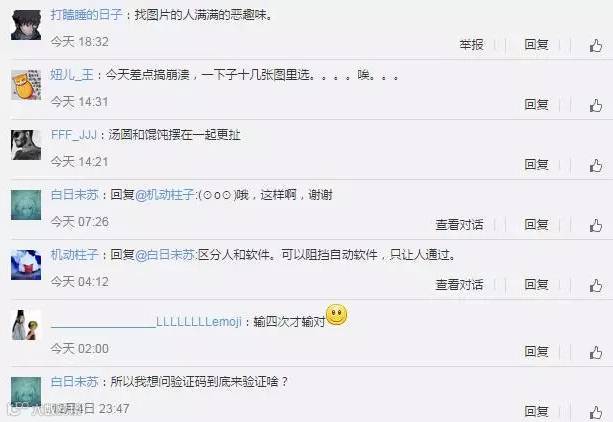
Task: Like the 07:26 comment from 白日未苏
Action: pyautogui.click(x=596, y=226)
